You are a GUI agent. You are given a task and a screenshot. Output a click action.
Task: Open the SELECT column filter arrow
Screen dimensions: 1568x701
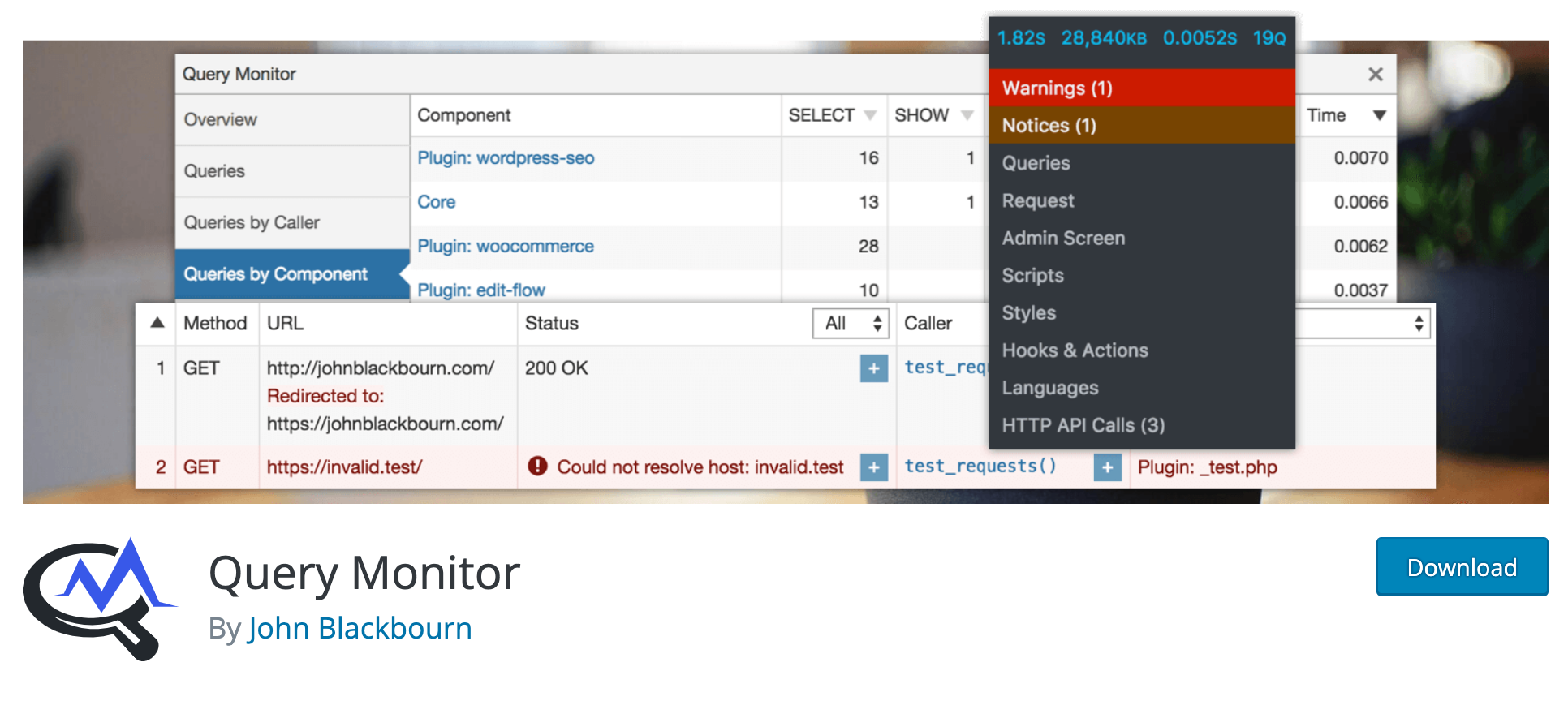tap(870, 115)
